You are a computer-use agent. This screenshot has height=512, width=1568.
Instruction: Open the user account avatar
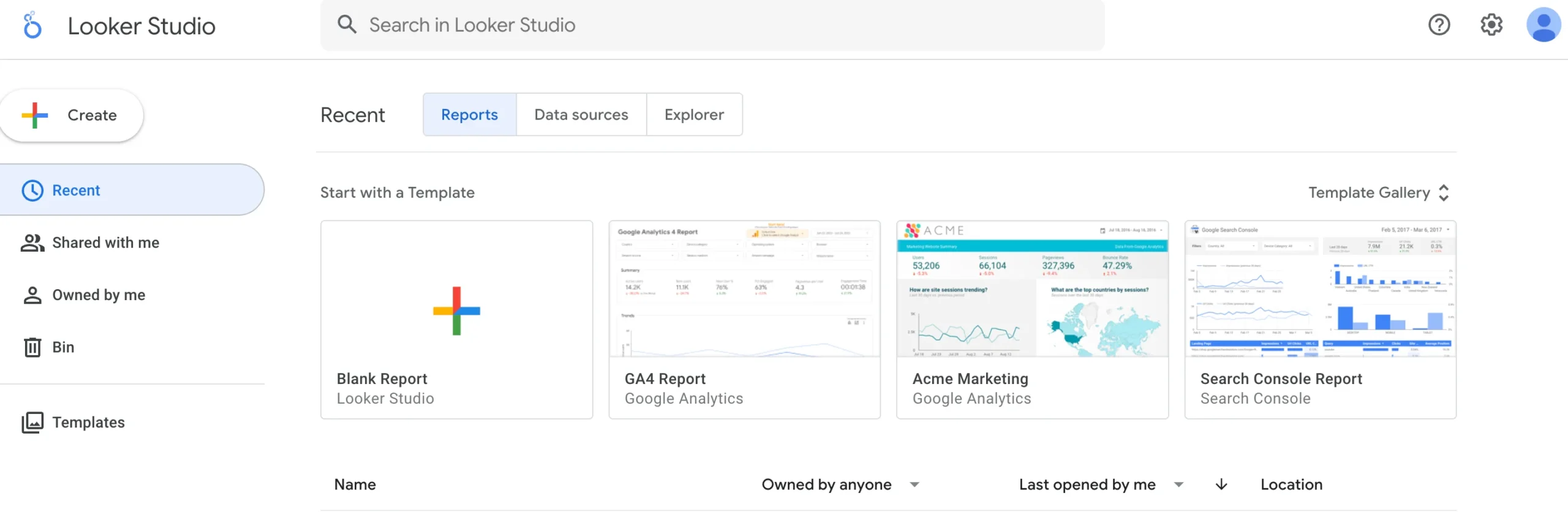tap(1543, 25)
